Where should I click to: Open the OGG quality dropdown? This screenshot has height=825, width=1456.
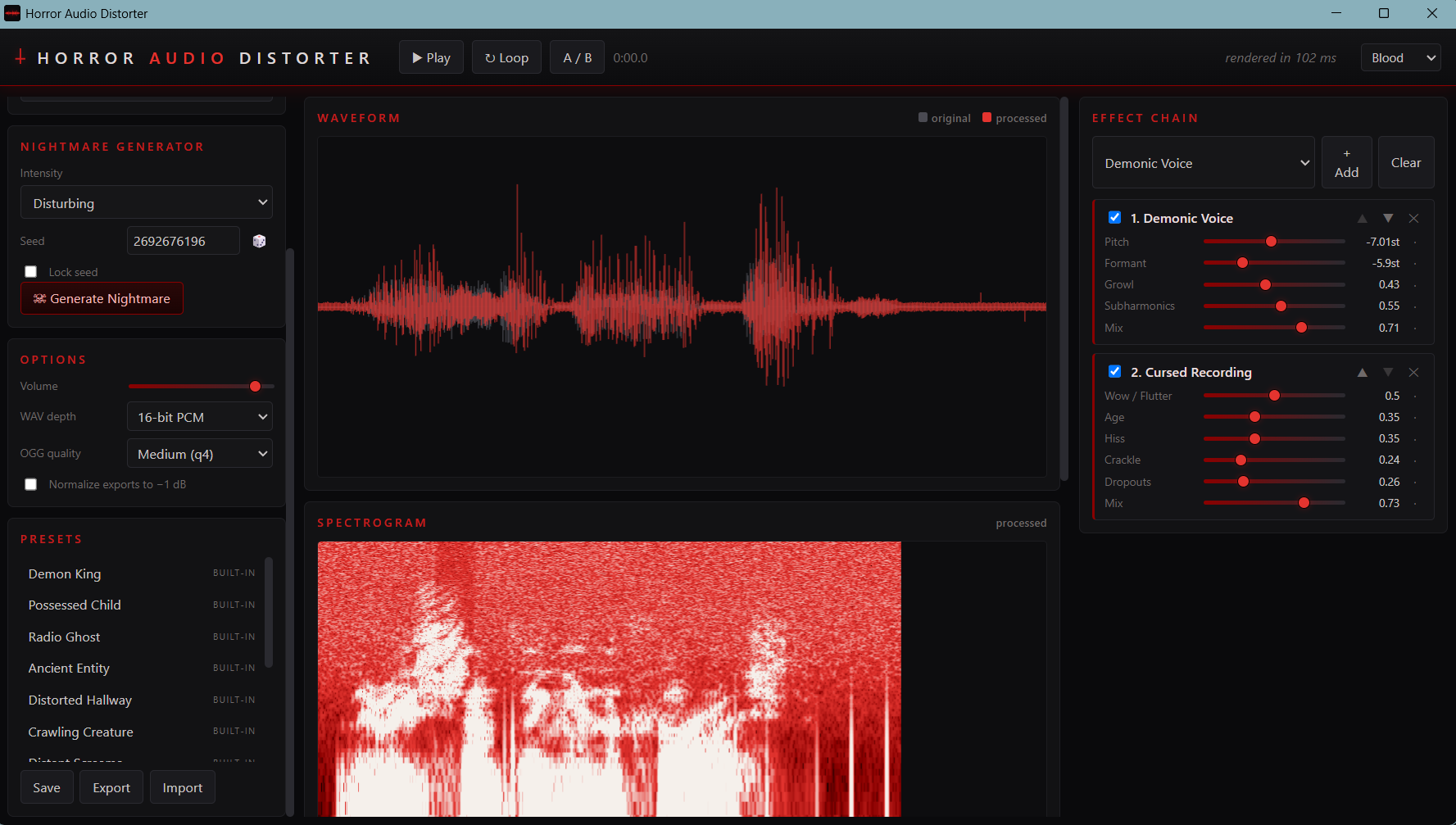point(200,453)
